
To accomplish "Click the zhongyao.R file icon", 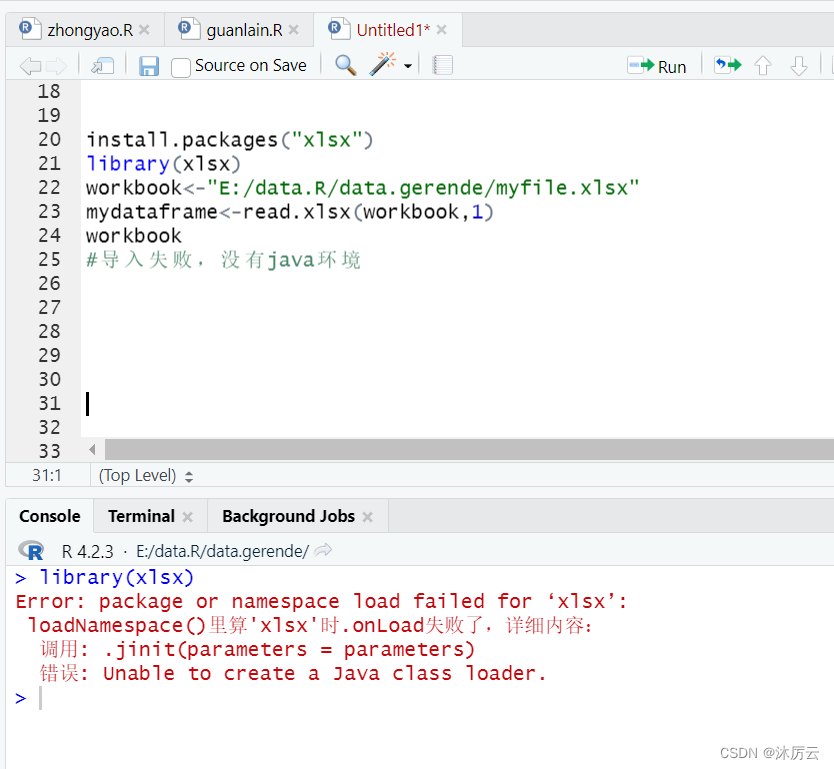I will coord(30,28).
